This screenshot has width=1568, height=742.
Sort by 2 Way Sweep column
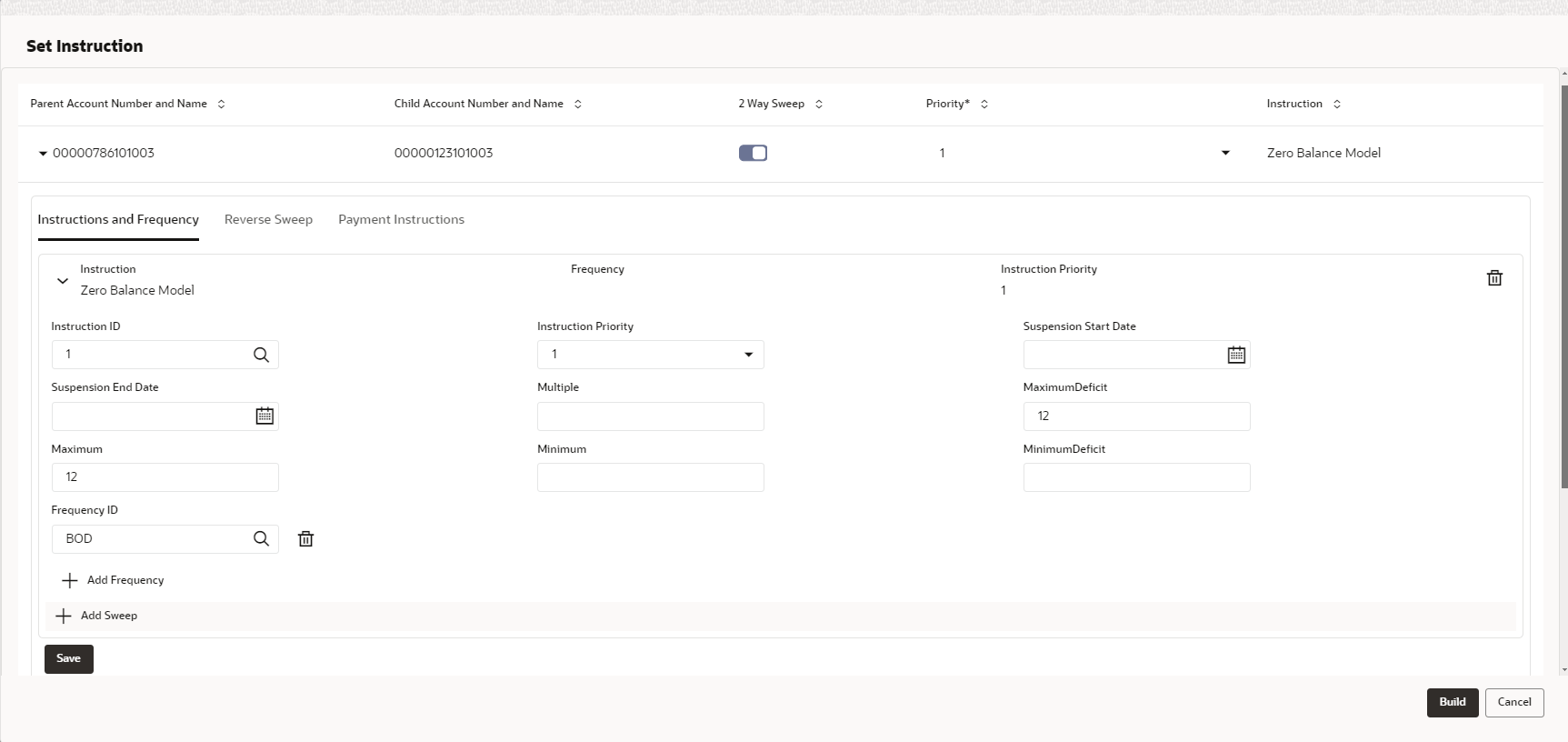pos(819,104)
